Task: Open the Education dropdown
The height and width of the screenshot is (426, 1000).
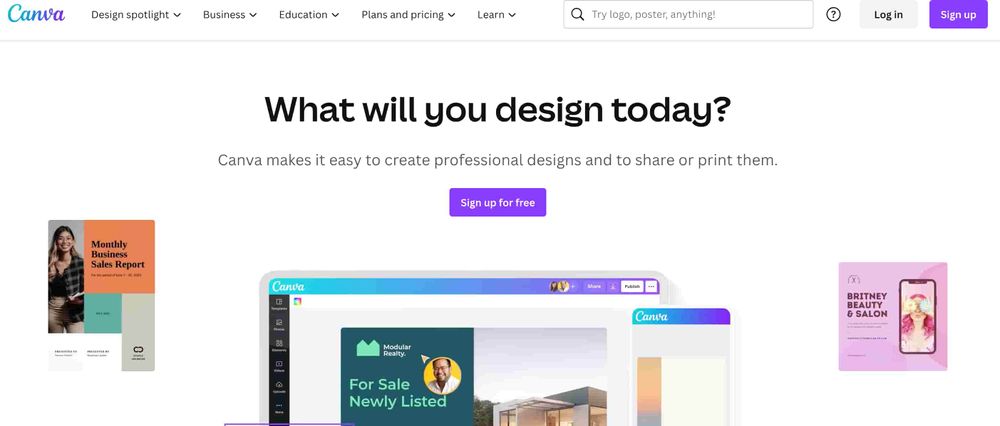Action: click(309, 14)
